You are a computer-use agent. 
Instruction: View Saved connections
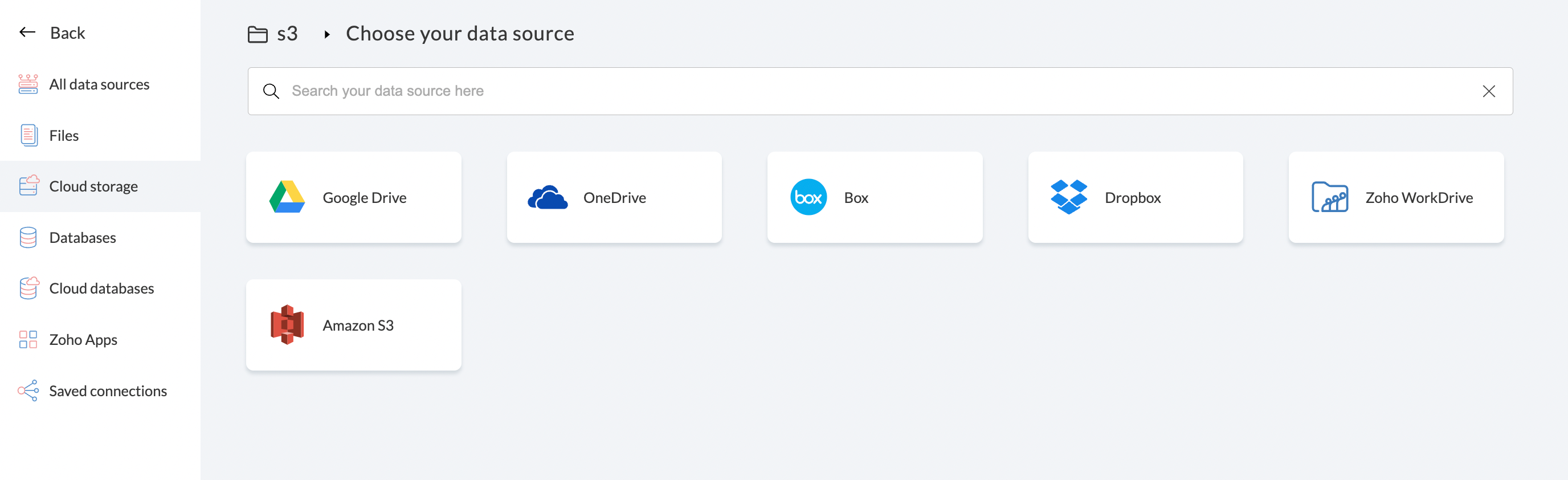tap(108, 390)
